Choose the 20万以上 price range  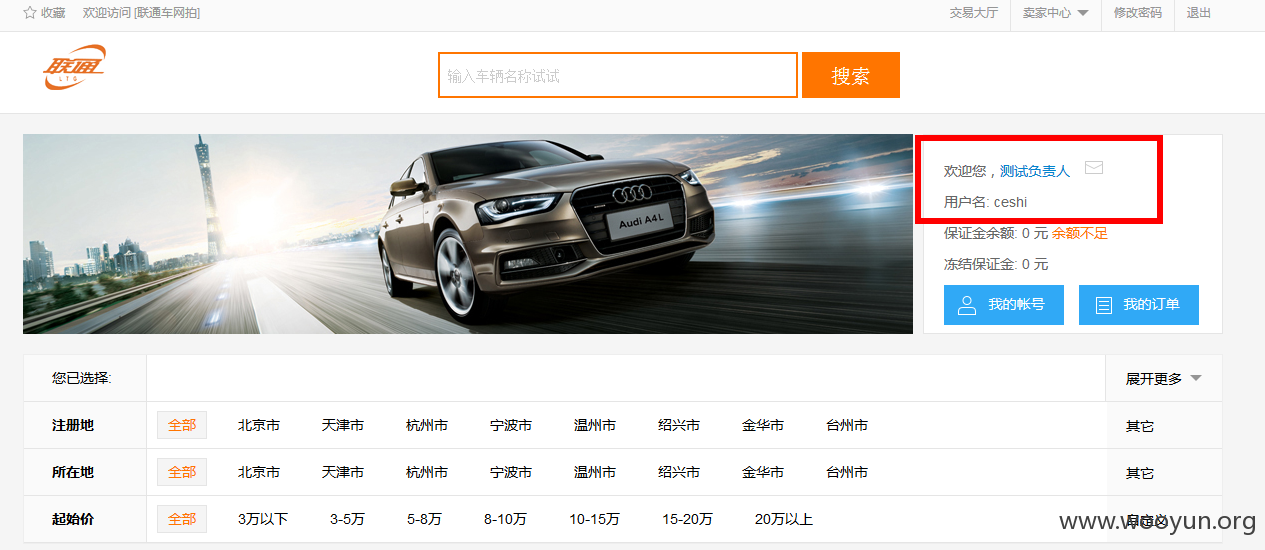[784, 519]
